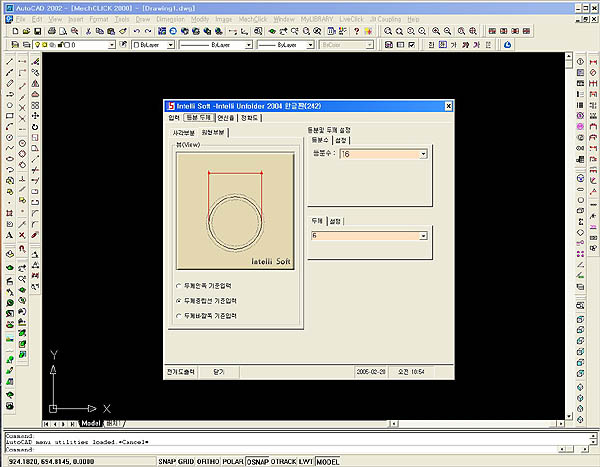Open the MyLIBRARY menu

tap(317, 19)
